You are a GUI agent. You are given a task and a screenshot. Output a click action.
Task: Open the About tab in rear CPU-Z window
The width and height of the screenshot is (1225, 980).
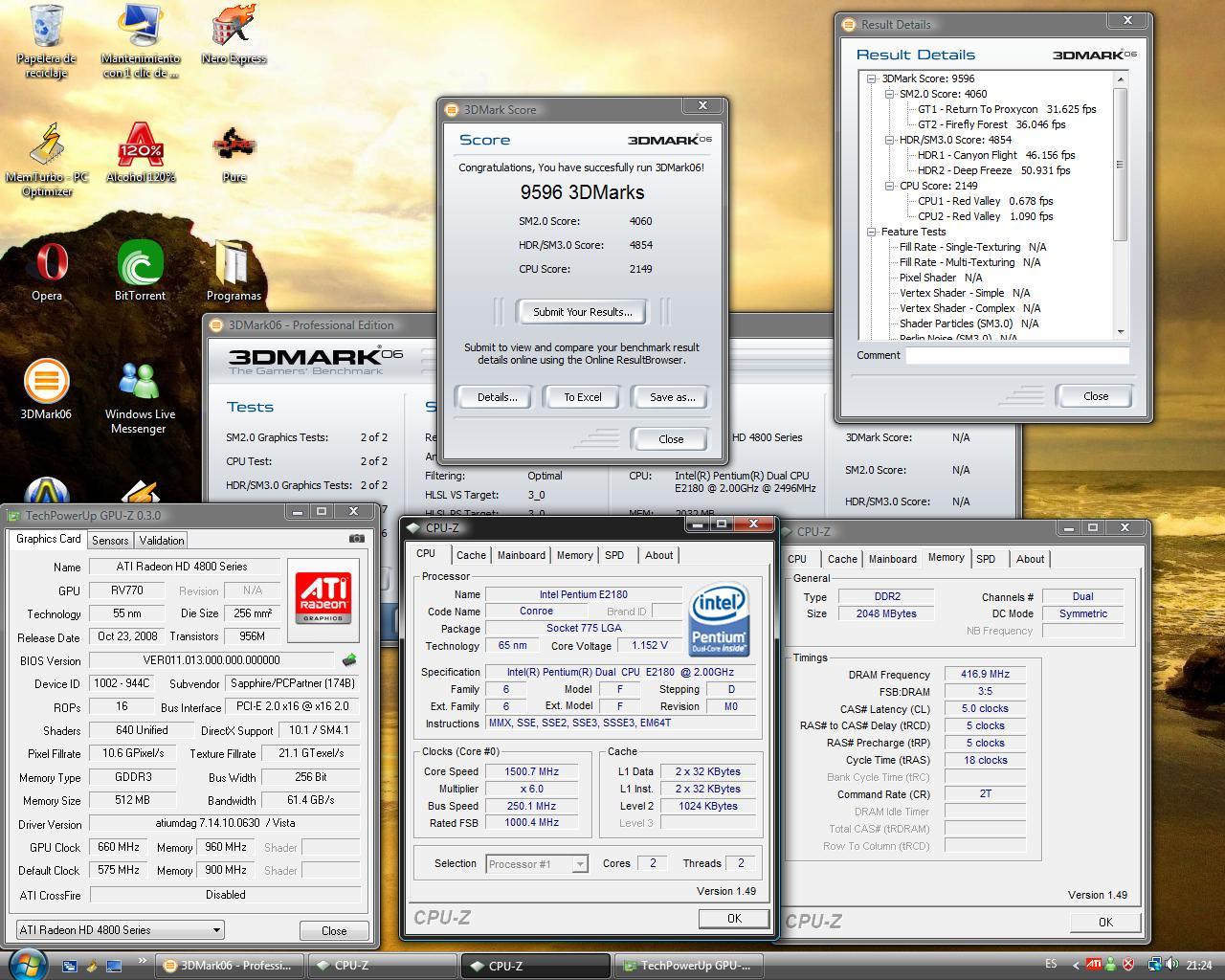click(x=1030, y=559)
